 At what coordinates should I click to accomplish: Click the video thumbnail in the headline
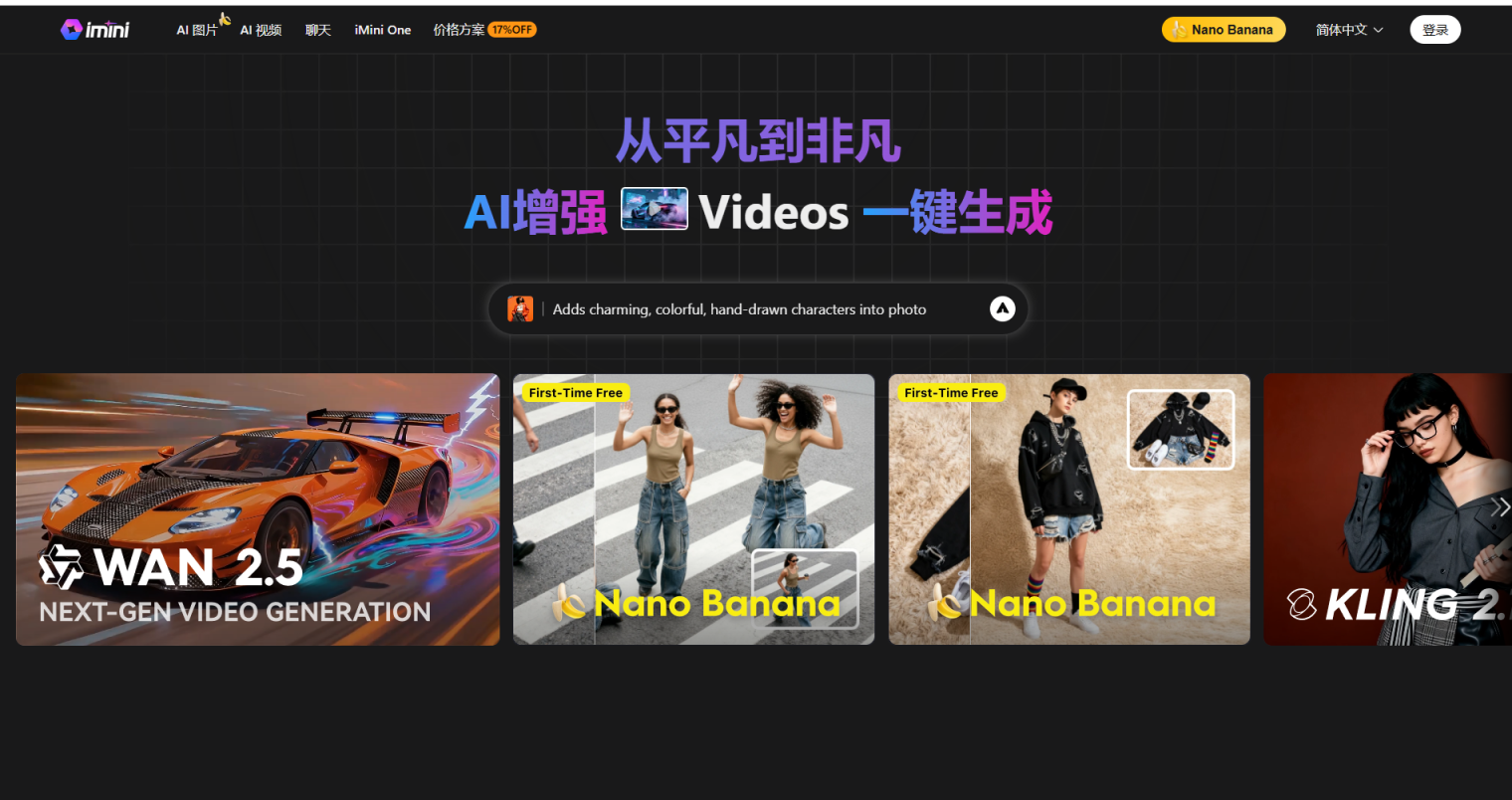[x=654, y=209]
